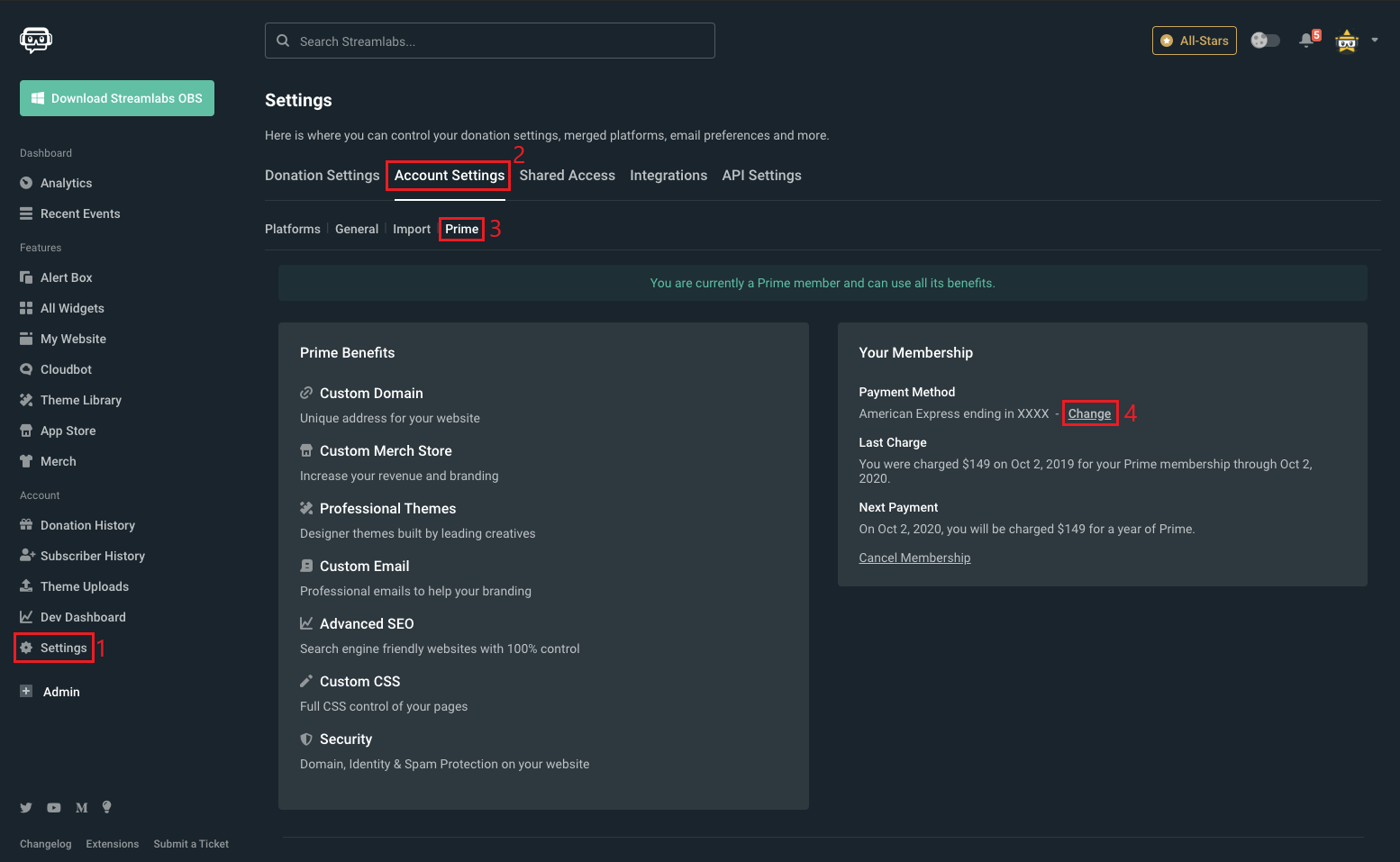1400x862 pixels.
Task: Switch to Shared Access tab
Action: (568, 176)
